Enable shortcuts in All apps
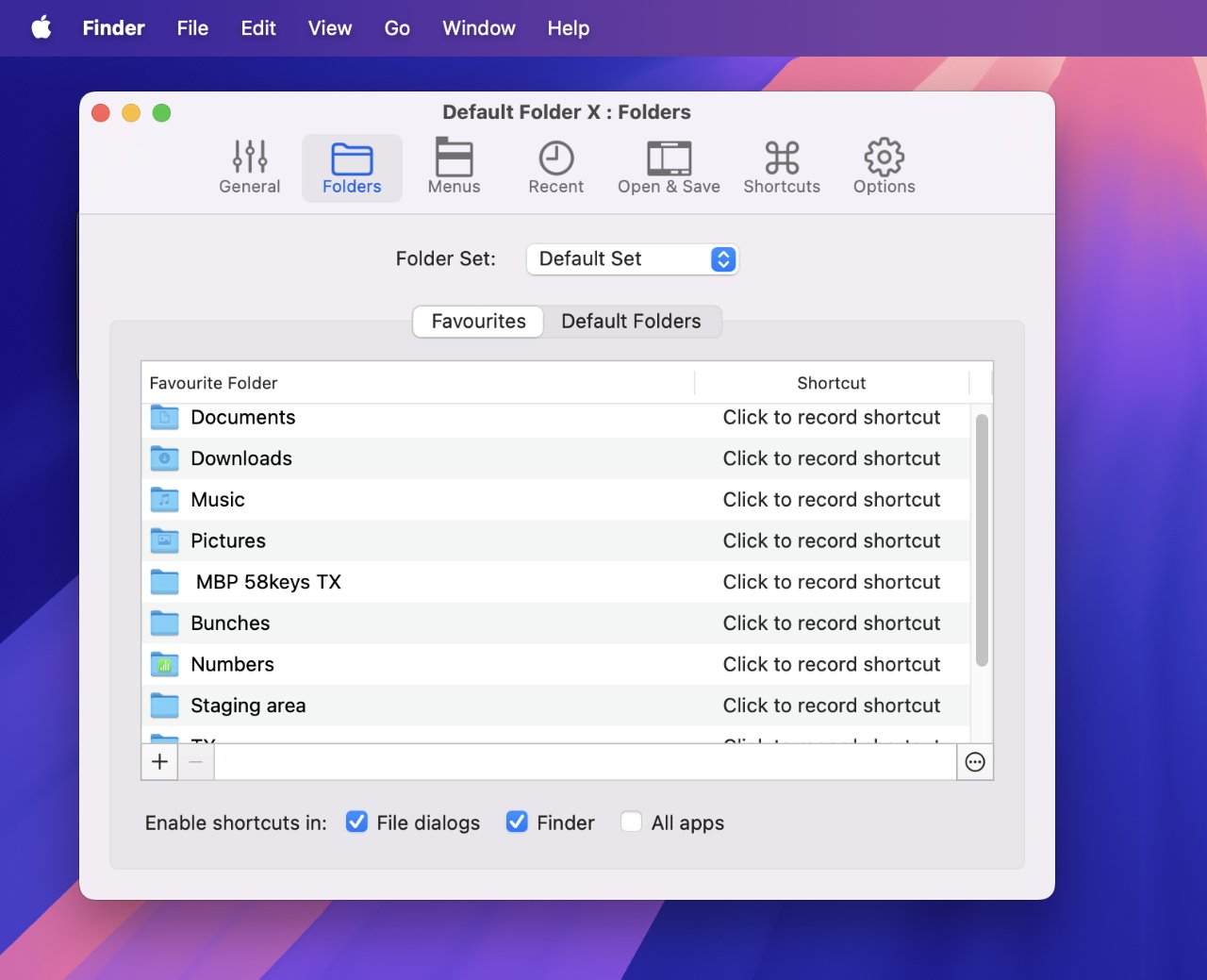The image size is (1207, 980). (x=632, y=822)
